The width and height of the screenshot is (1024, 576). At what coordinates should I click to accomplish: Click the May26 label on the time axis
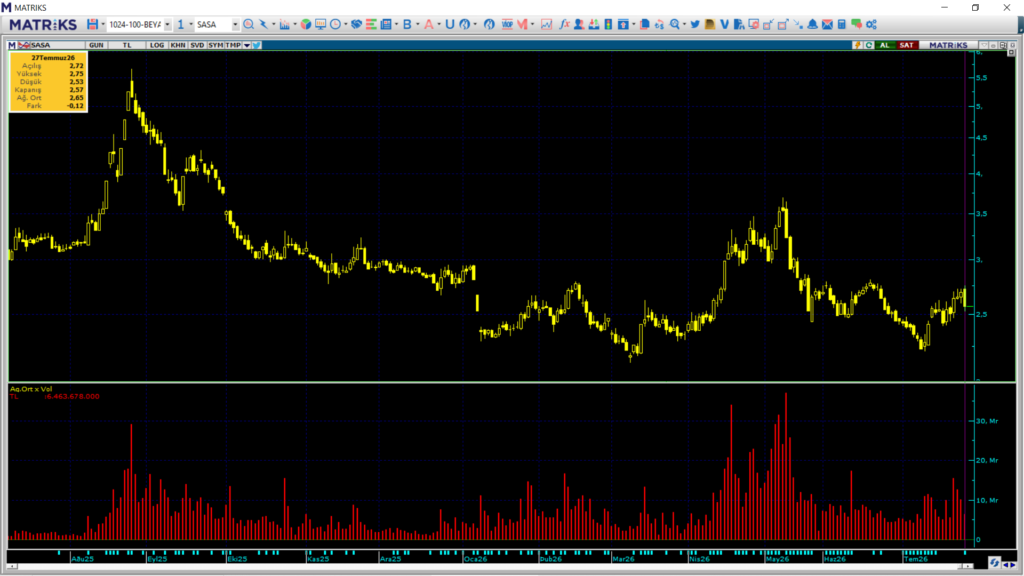tap(777, 559)
